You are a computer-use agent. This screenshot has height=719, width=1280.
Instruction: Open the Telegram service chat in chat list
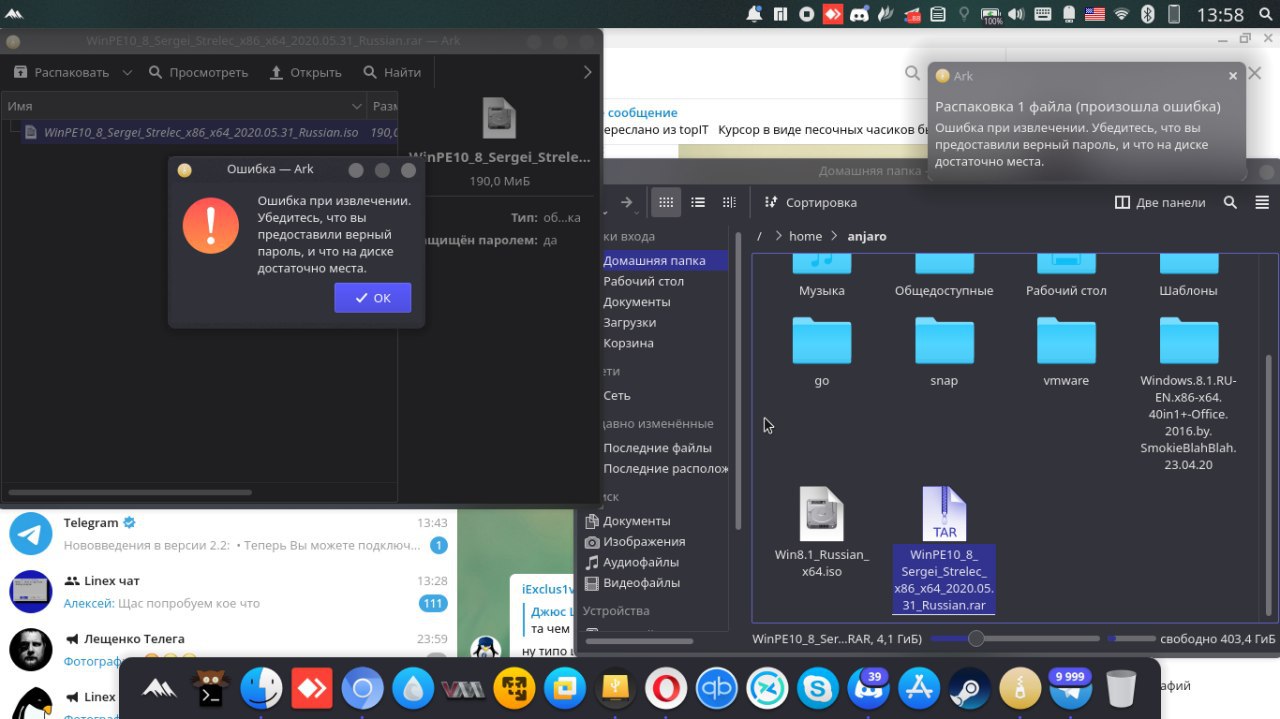point(228,534)
